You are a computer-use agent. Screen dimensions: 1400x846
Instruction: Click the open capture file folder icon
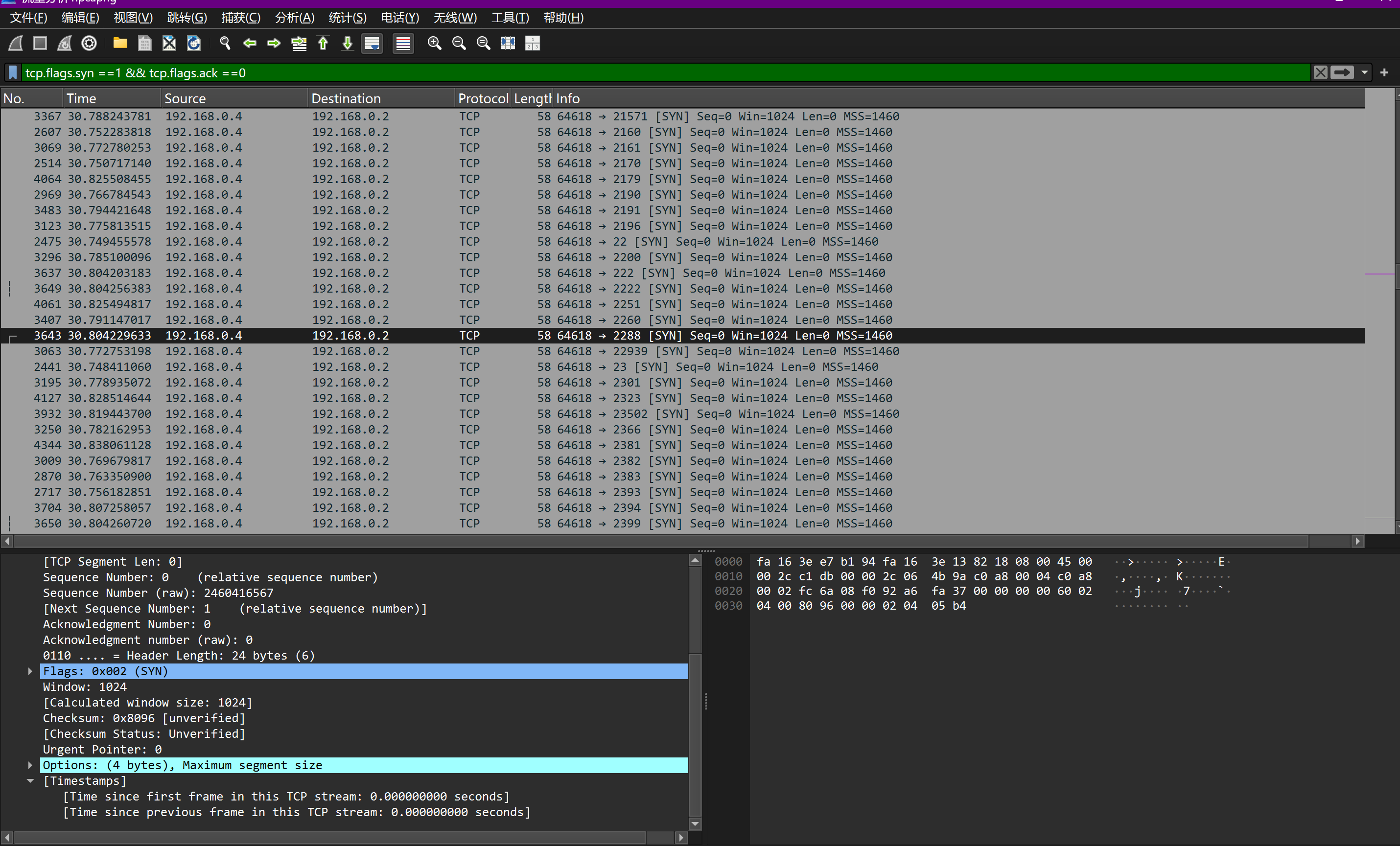pyautogui.click(x=120, y=43)
